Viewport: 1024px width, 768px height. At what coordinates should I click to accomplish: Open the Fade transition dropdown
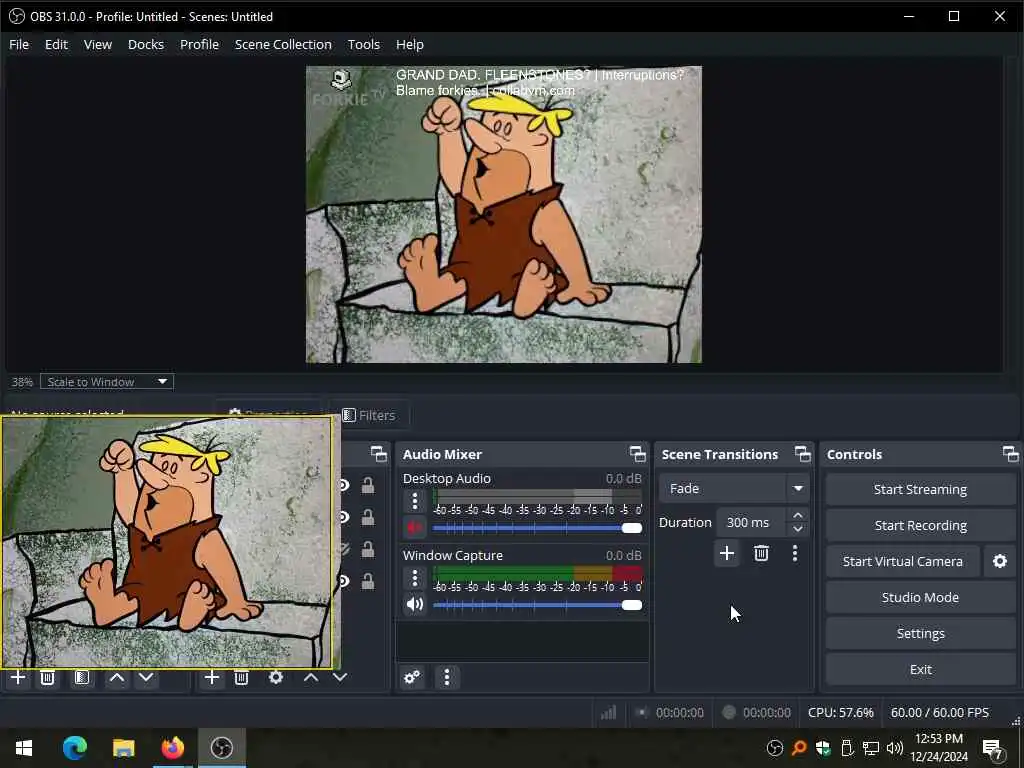click(734, 488)
